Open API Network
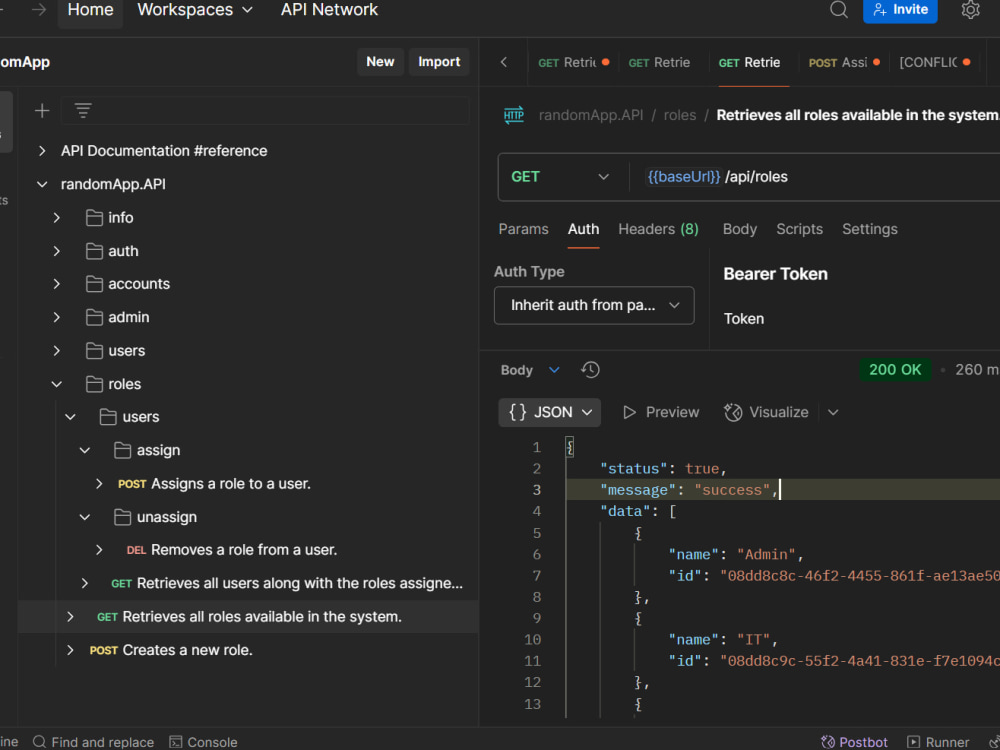The width and height of the screenshot is (1000, 750). click(329, 10)
